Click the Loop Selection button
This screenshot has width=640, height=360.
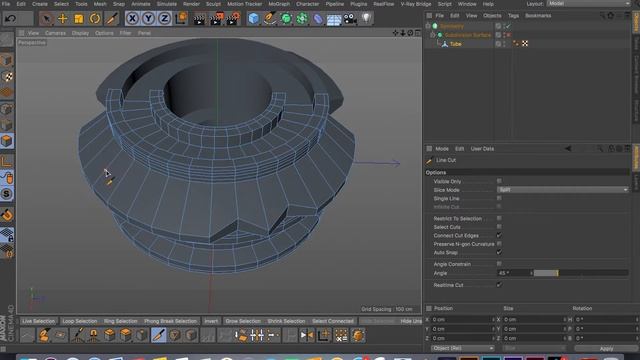pyautogui.click(x=80, y=321)
